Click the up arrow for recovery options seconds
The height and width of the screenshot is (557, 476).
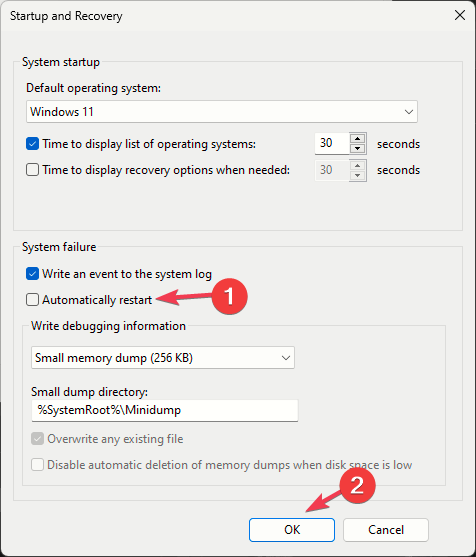[358, 165]
